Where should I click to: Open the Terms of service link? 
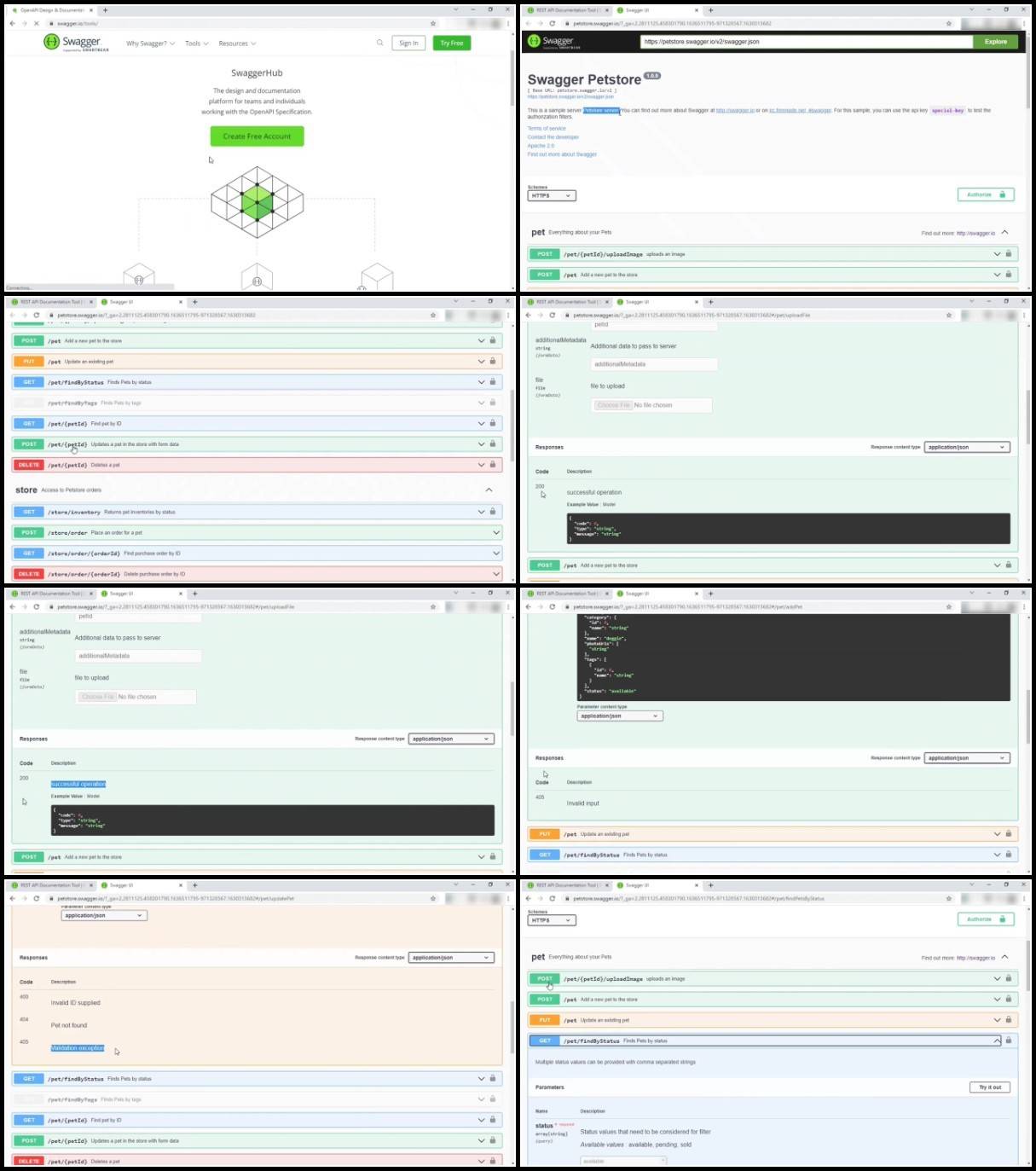[x=547, y=128]
